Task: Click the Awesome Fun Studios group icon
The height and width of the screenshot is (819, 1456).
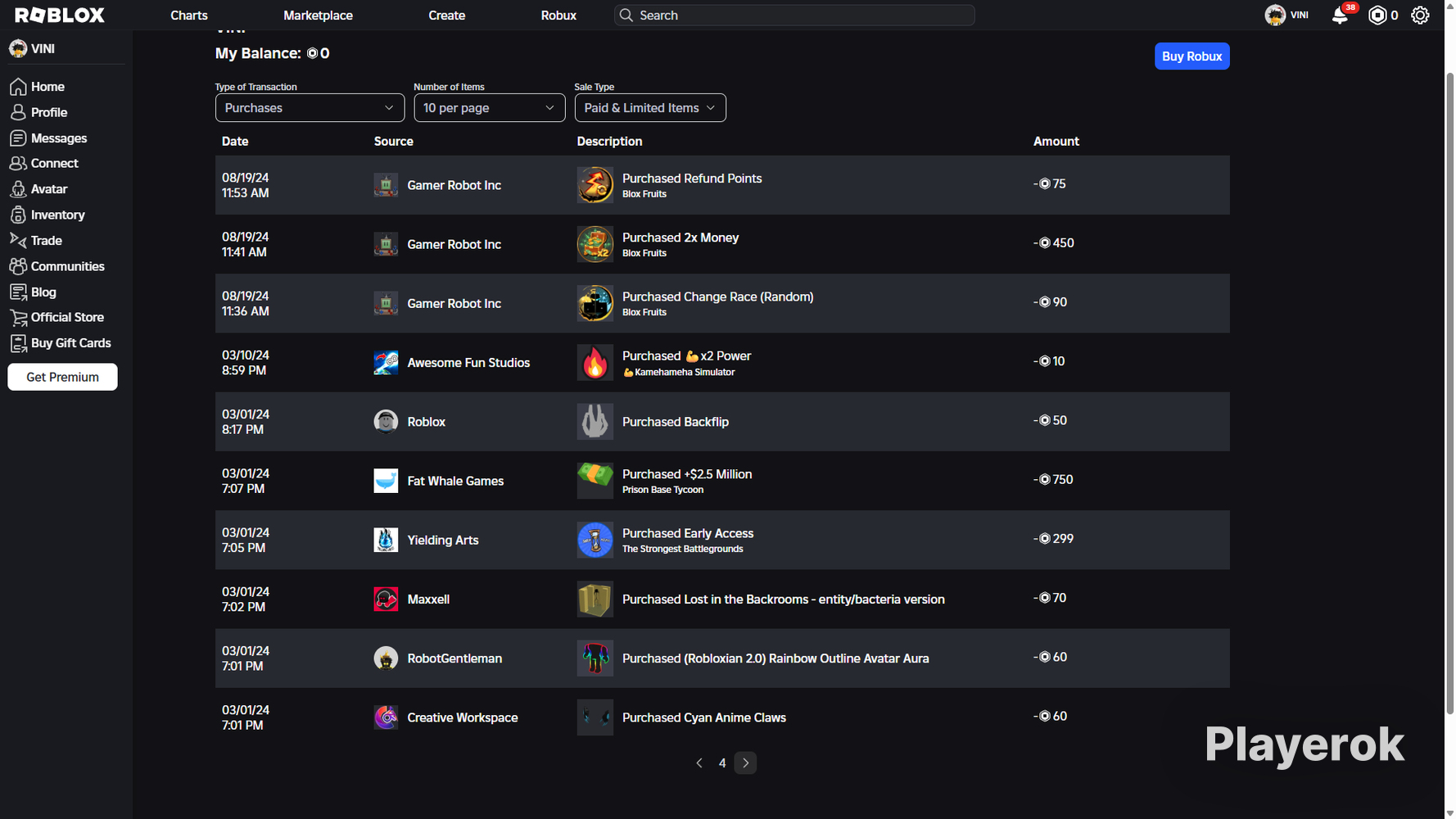Action: click(x=386, y=363)
